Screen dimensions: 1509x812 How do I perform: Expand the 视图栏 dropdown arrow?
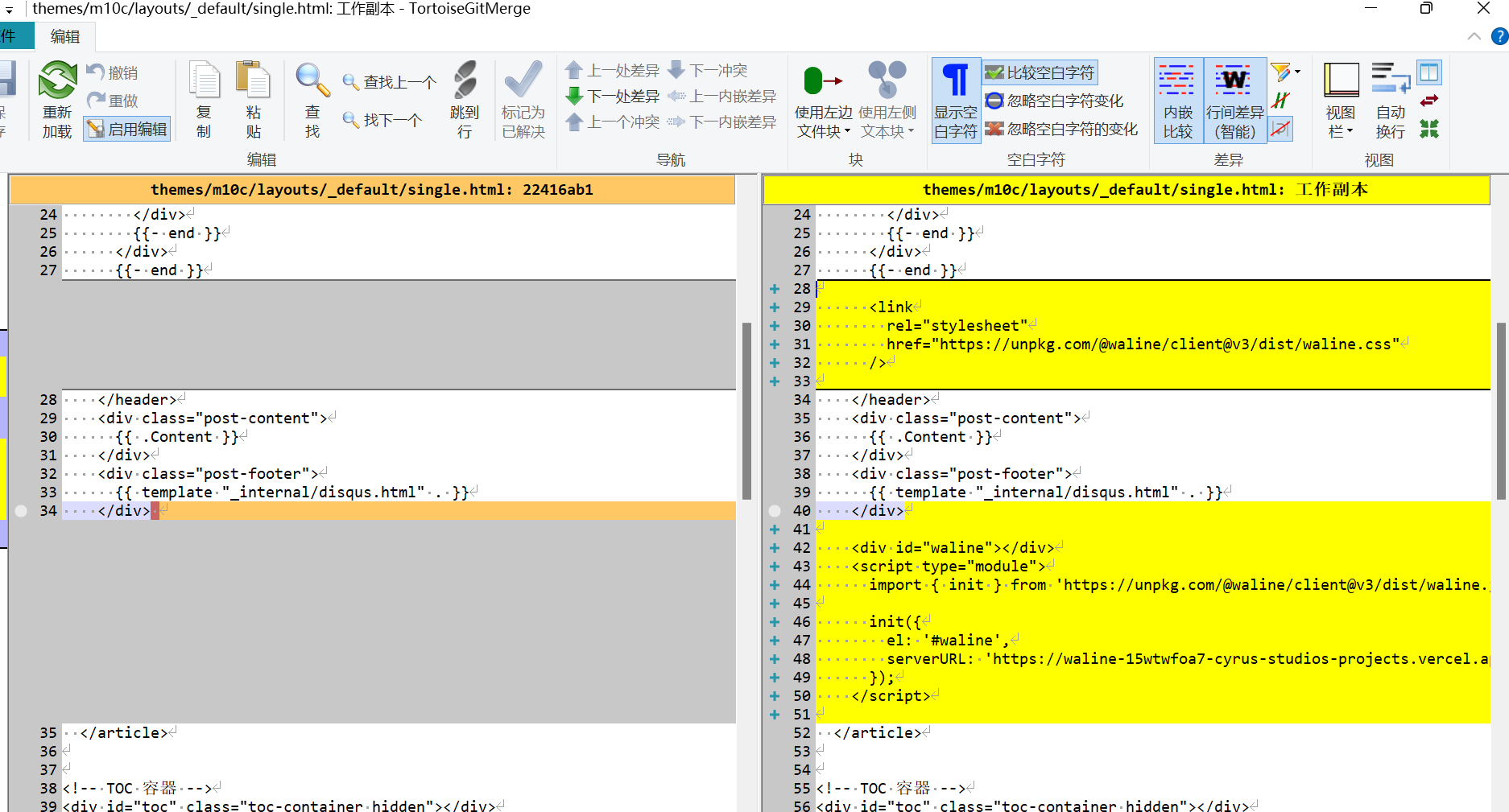(1350, 131)
